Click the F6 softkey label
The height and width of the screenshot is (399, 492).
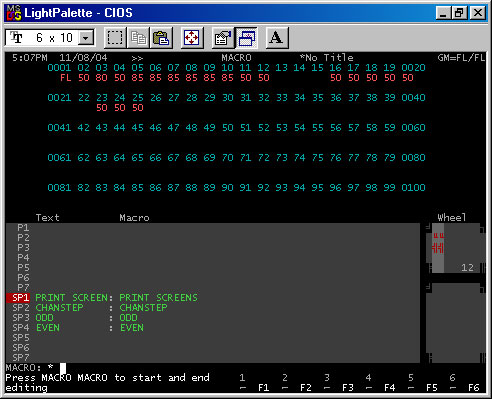pos(473,388)
